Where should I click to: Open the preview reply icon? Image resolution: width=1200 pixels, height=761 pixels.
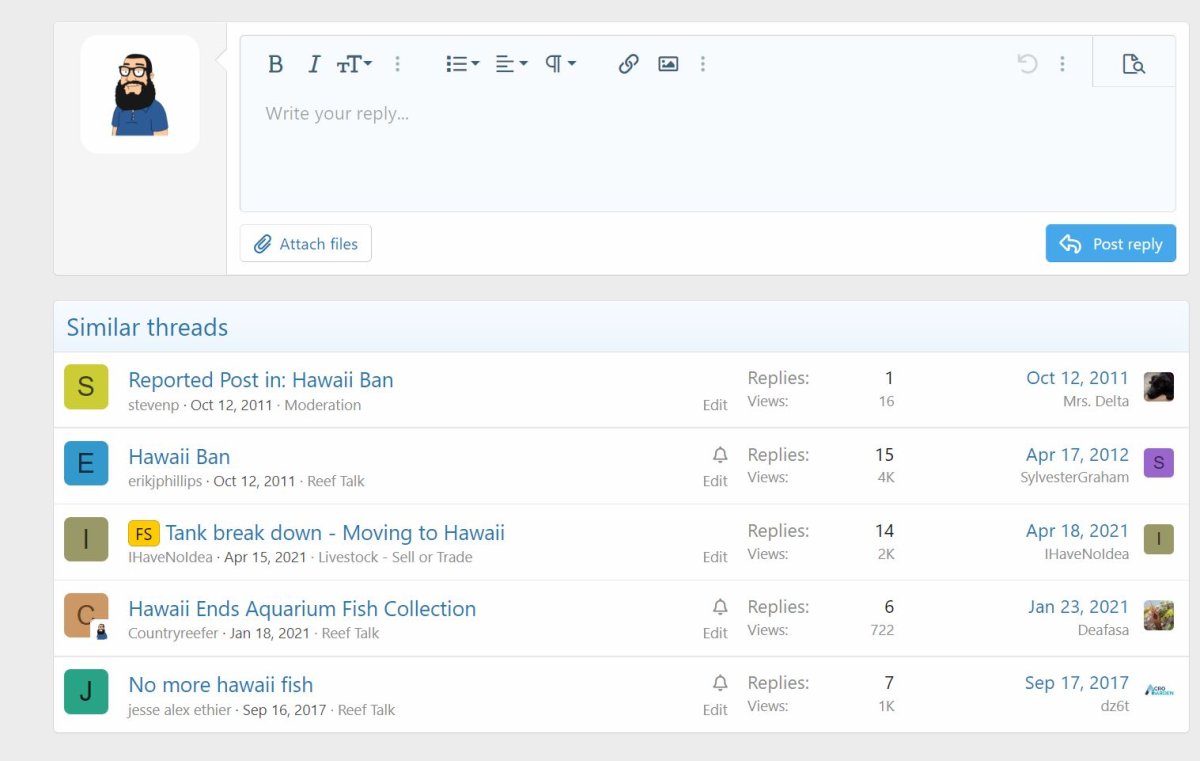[x=1133, y=64]
